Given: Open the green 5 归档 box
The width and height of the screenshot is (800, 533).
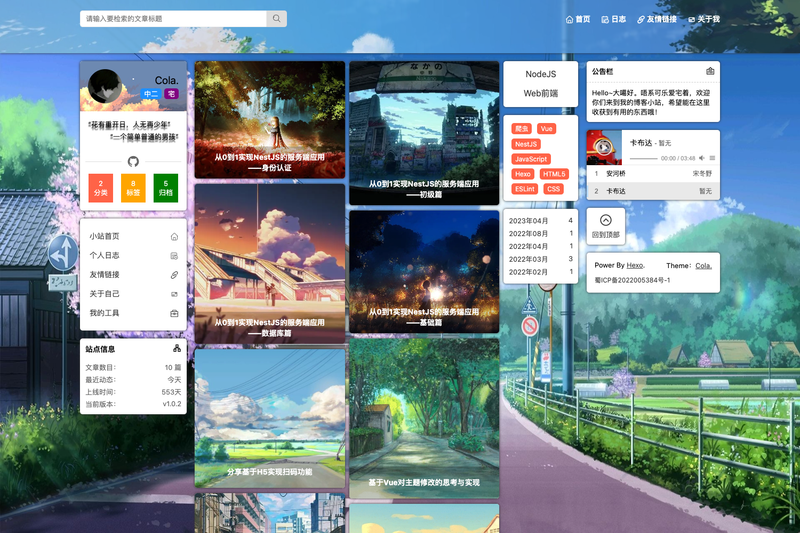Looking at the screenshot, I should (x=166, y=188).
